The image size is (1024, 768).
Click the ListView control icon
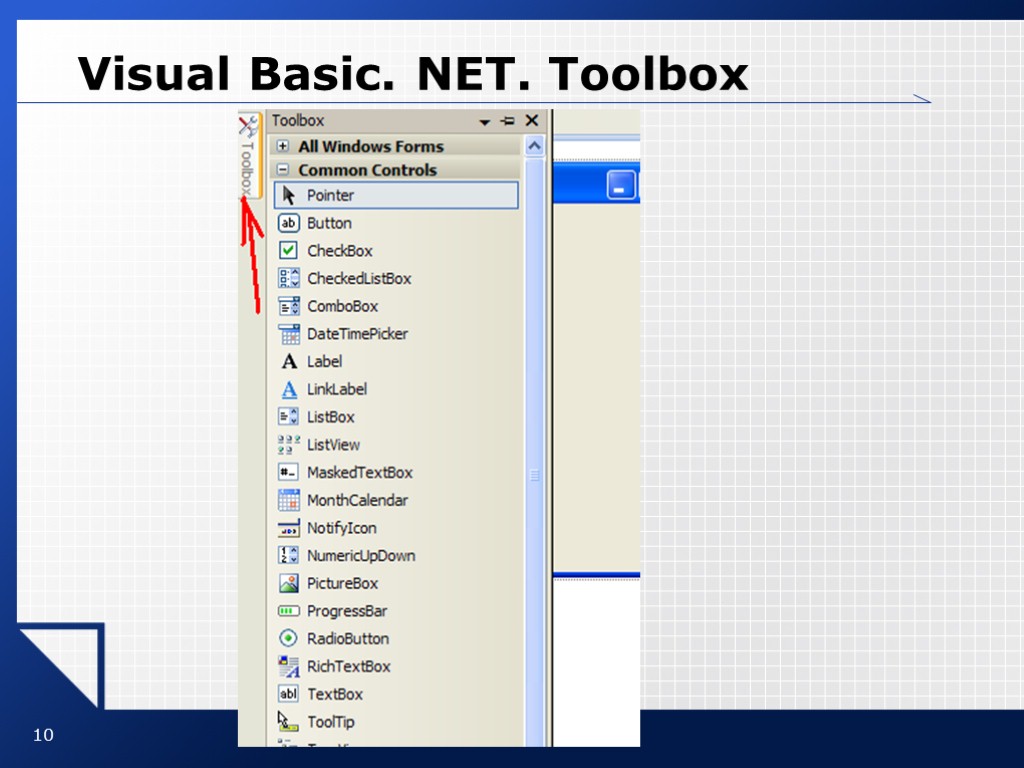[289, 445]
